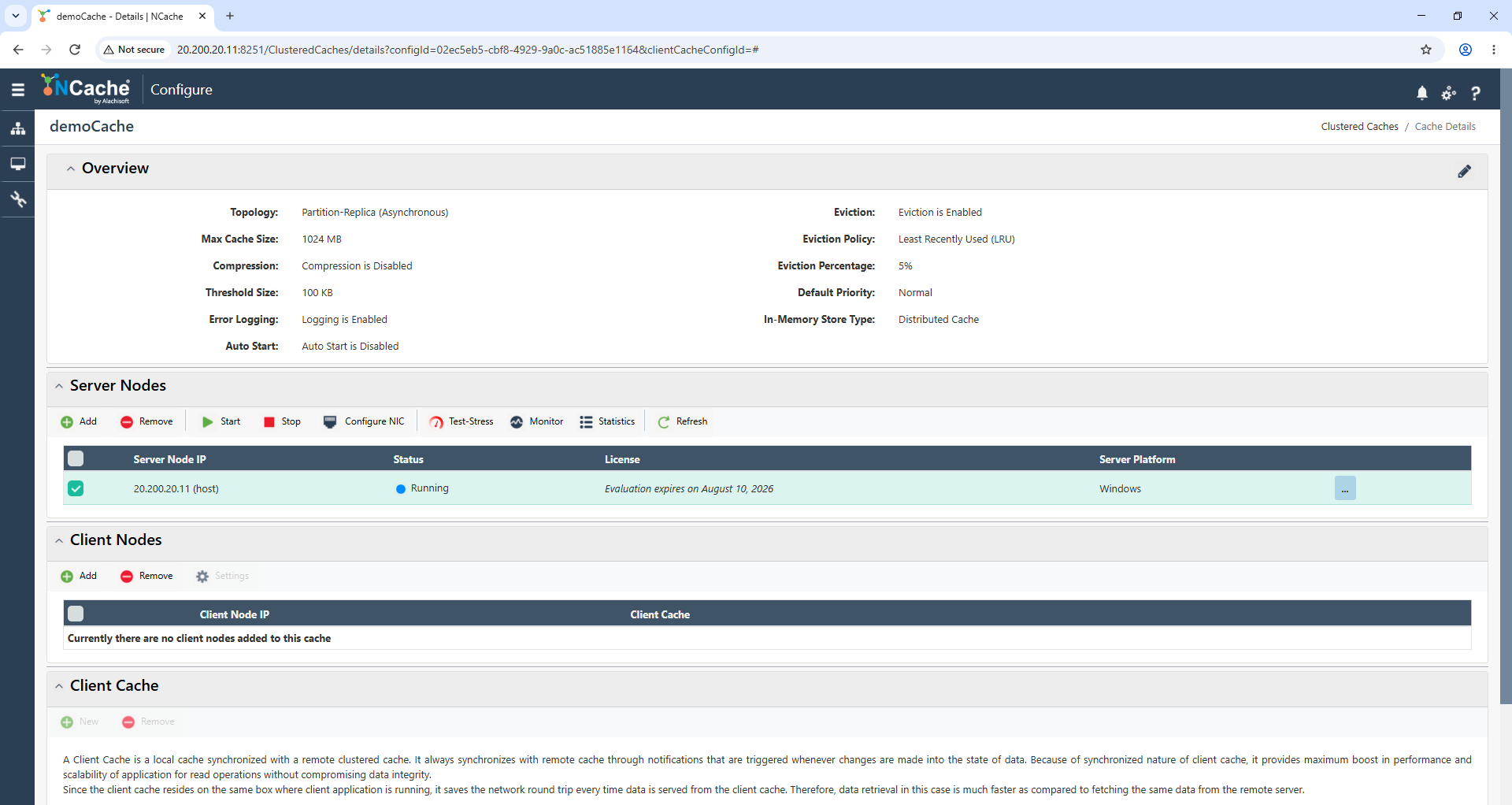1512x805 pixels.
Task: Close the demoCache browser tab
Action: [202, 16]
